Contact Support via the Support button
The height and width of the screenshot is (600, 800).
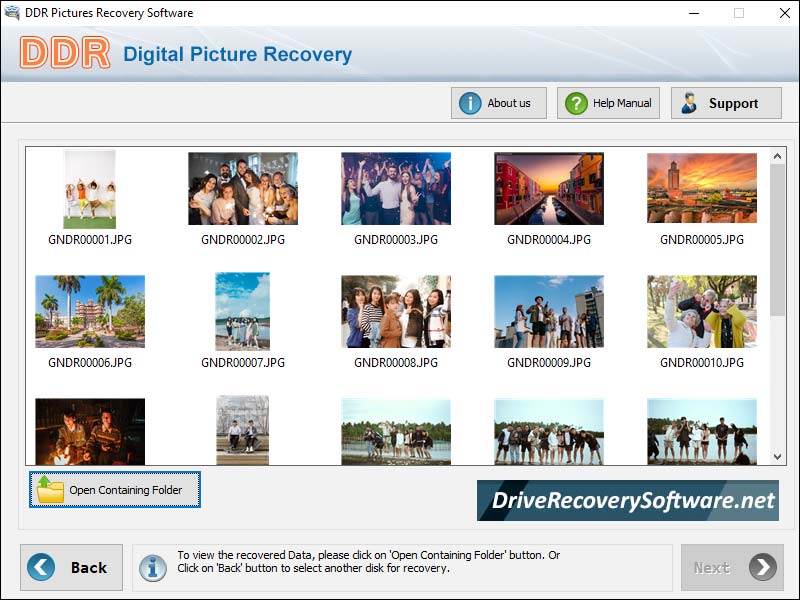click(726, 103)
